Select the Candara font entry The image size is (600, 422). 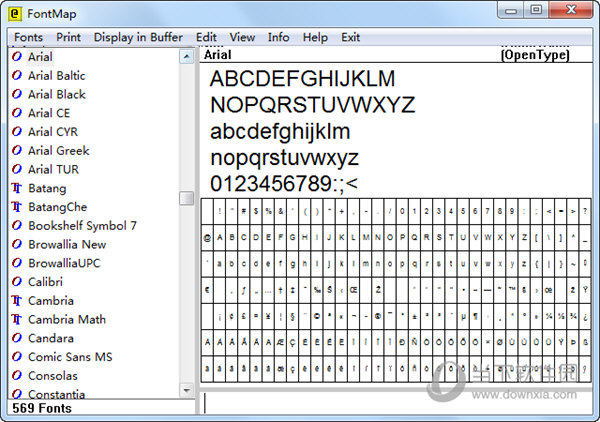(51, 338)
